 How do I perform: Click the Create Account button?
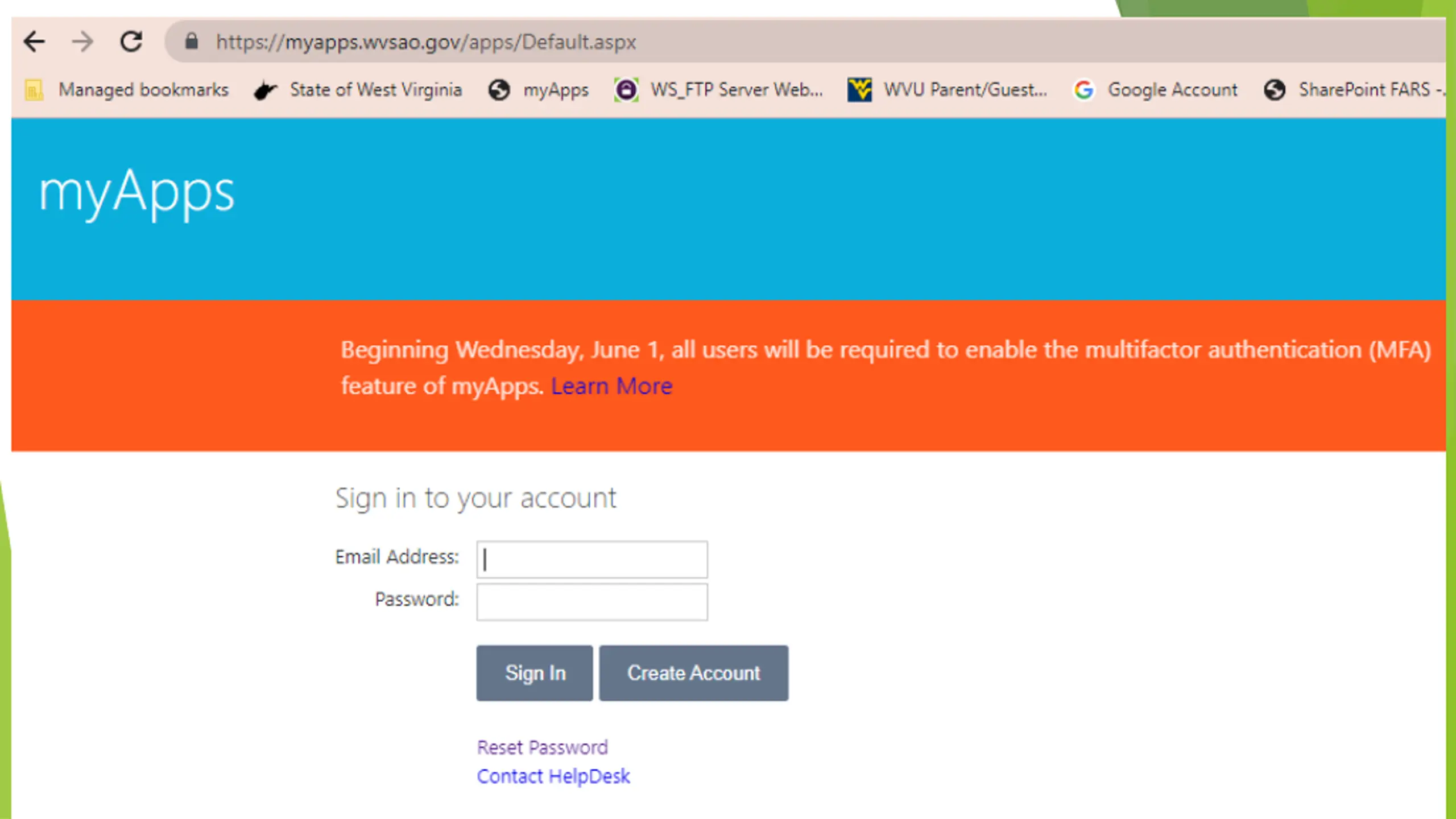click(694, 673)
